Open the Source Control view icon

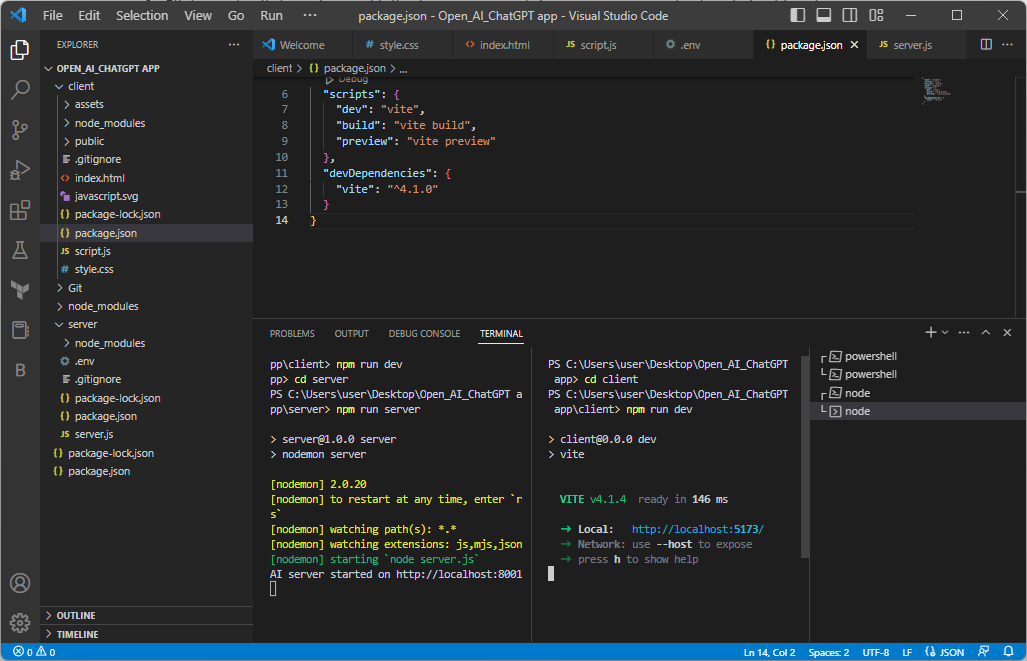pos(20,130)
